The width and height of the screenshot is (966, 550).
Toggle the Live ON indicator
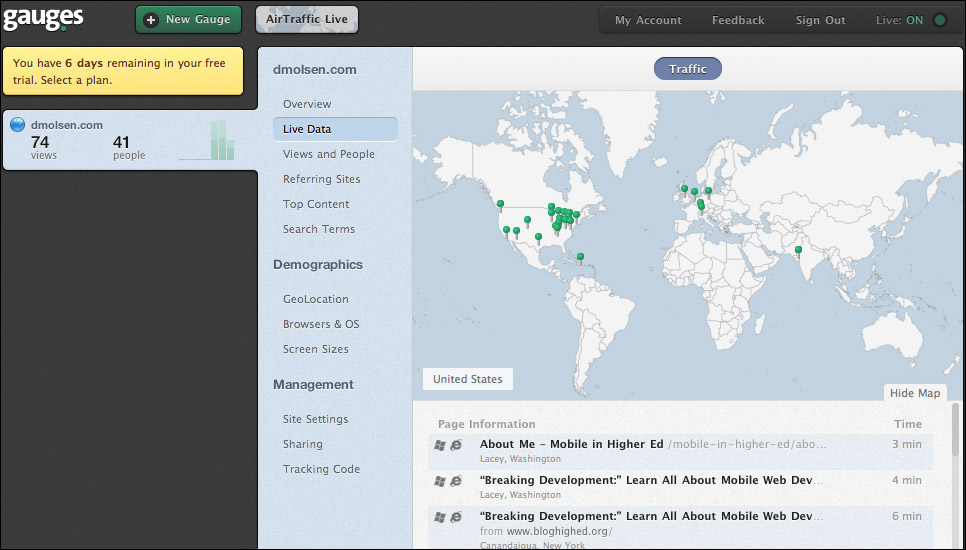pyautogui.click(x=940, y=20)
